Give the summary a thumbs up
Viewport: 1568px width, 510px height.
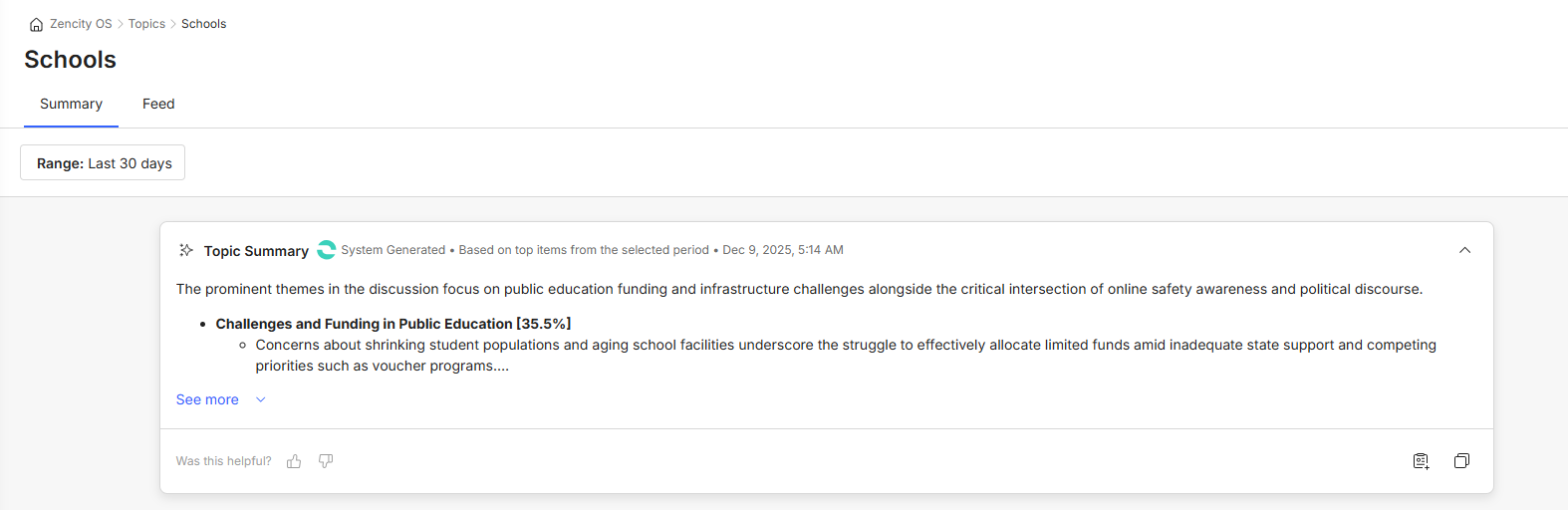[x=294, y=461]
